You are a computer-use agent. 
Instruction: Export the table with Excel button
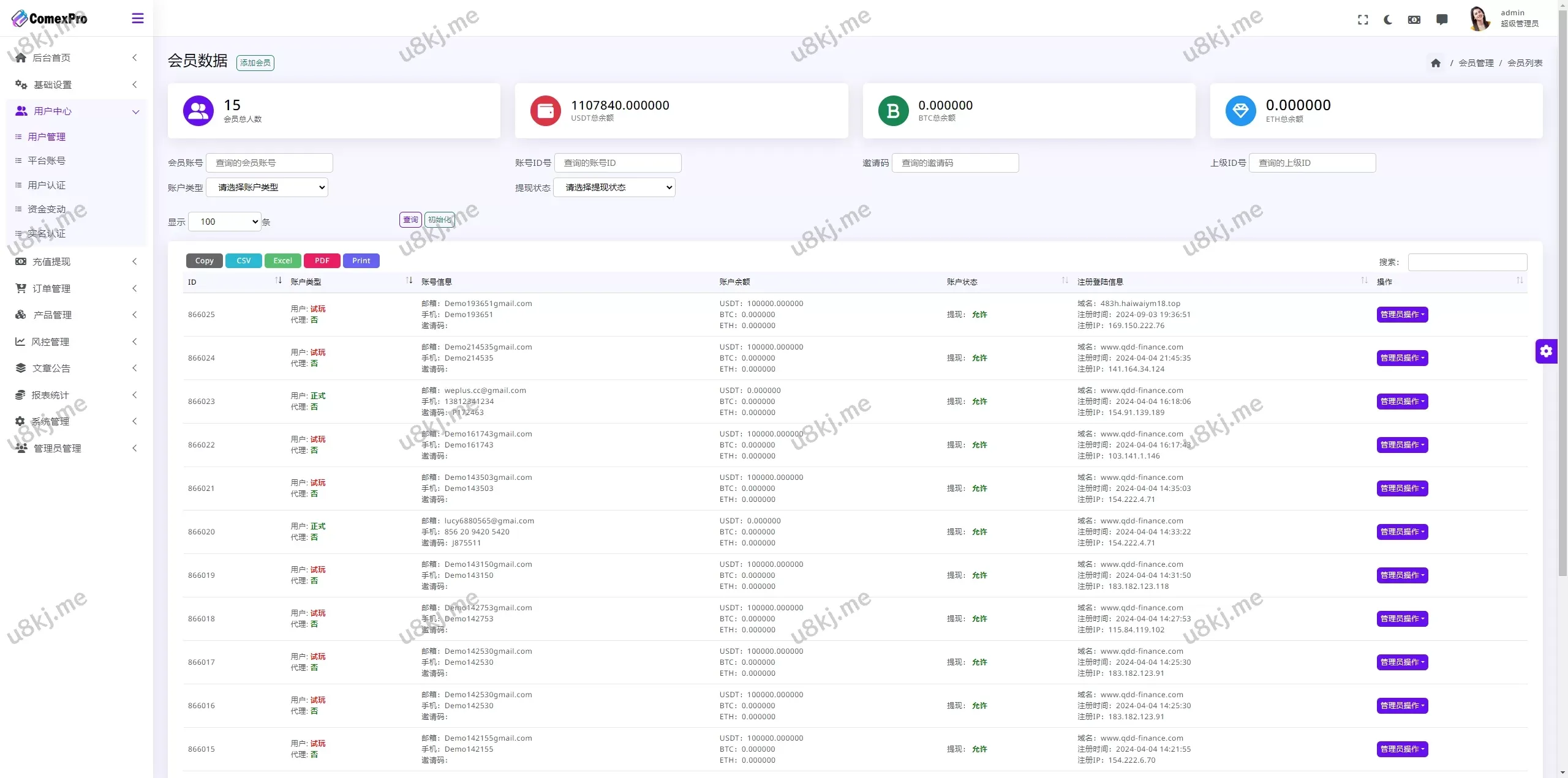[282, 261]
